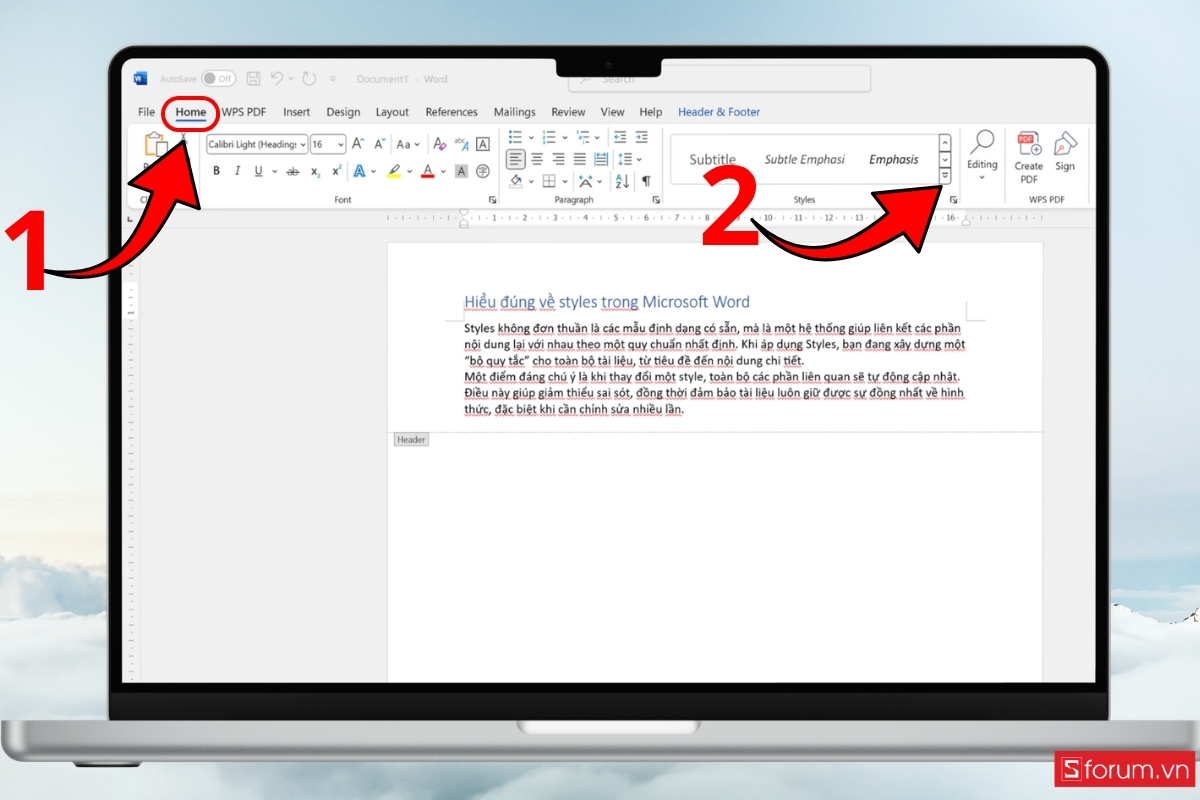Switch to the Design tab

click(x=343, y=112)
